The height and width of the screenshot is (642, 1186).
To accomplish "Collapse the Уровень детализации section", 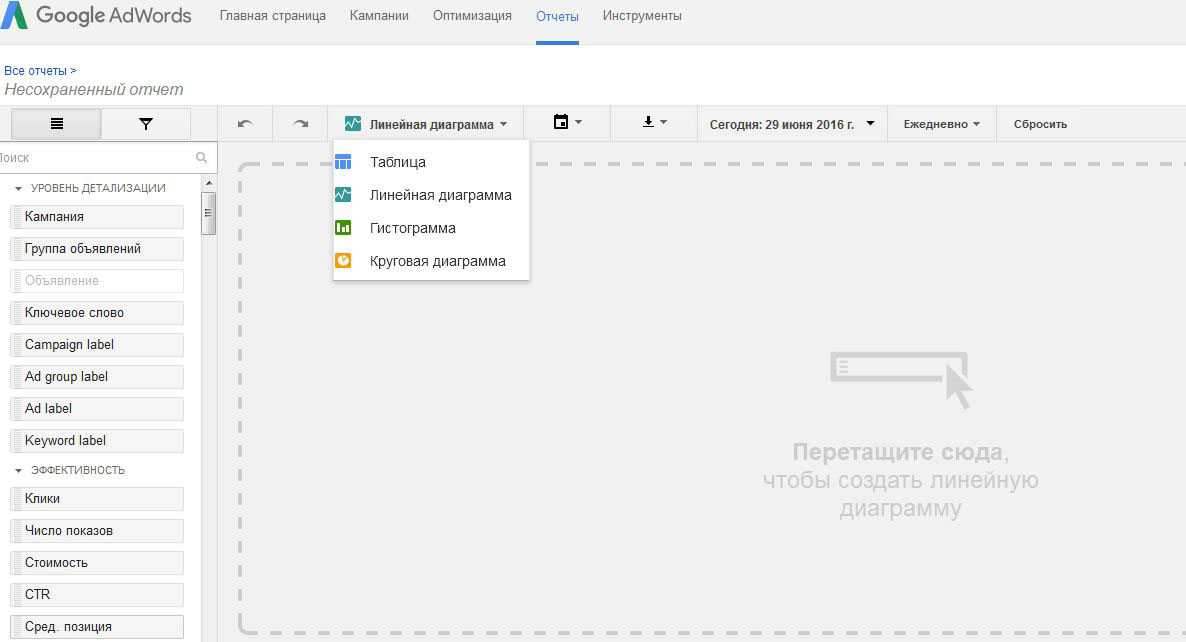I will (19, 188).
